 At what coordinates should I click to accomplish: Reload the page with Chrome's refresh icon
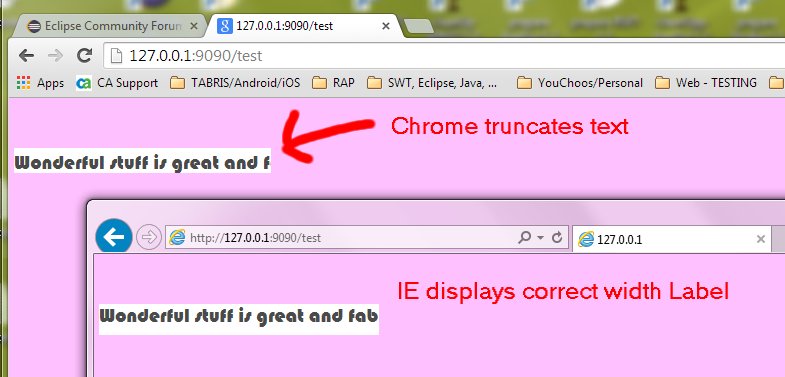pyautogui.click(x=85, y=55)
